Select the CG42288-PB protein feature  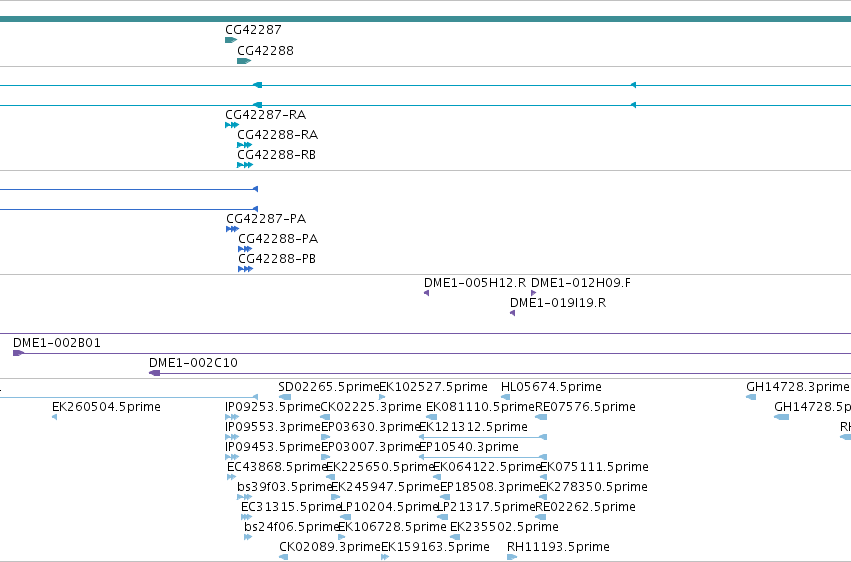pyautogui.click(x=245, y=269)
